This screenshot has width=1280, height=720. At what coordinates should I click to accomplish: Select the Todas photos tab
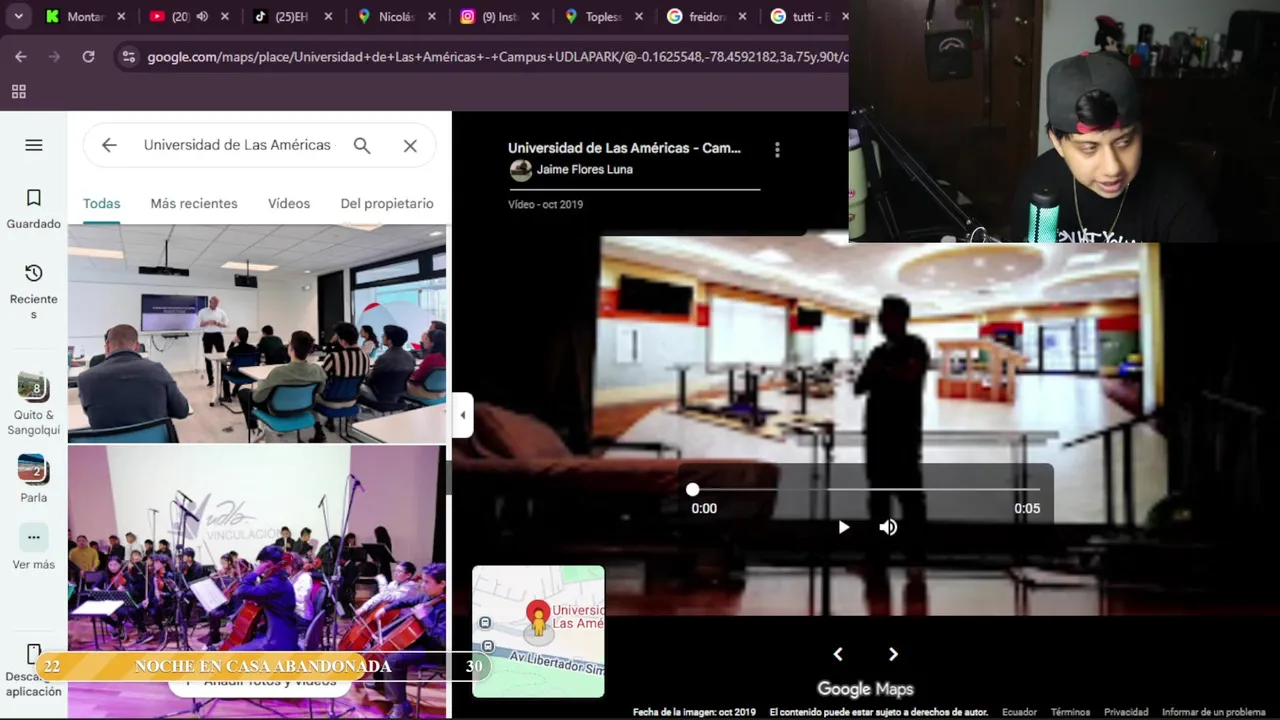point(102,203)
